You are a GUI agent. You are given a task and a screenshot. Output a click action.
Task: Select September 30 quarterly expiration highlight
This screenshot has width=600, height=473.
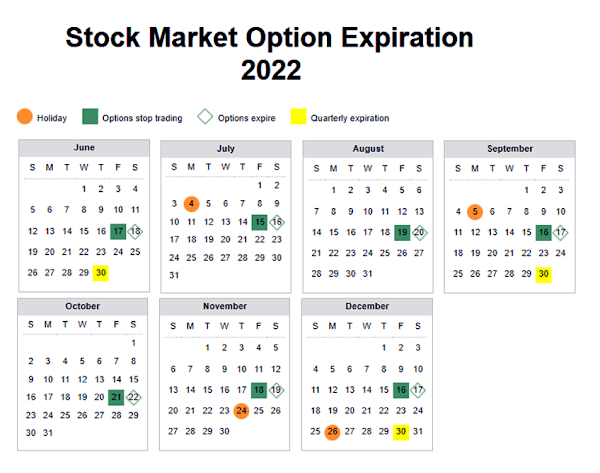543,273
